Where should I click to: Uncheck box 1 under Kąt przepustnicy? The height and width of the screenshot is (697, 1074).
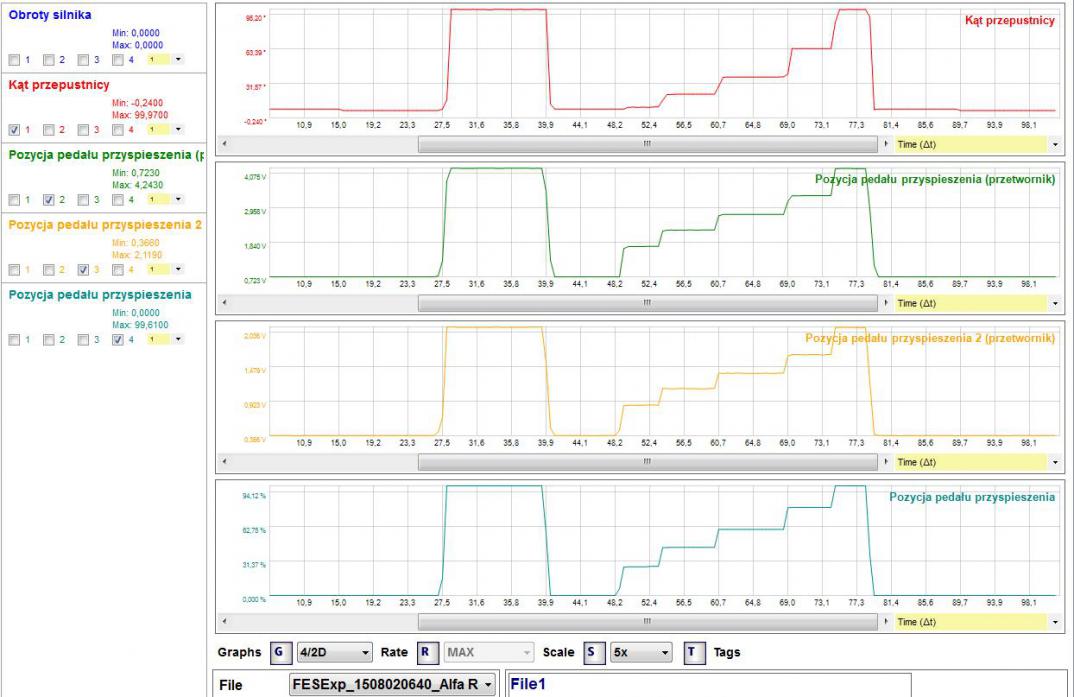tap(14, 130)
